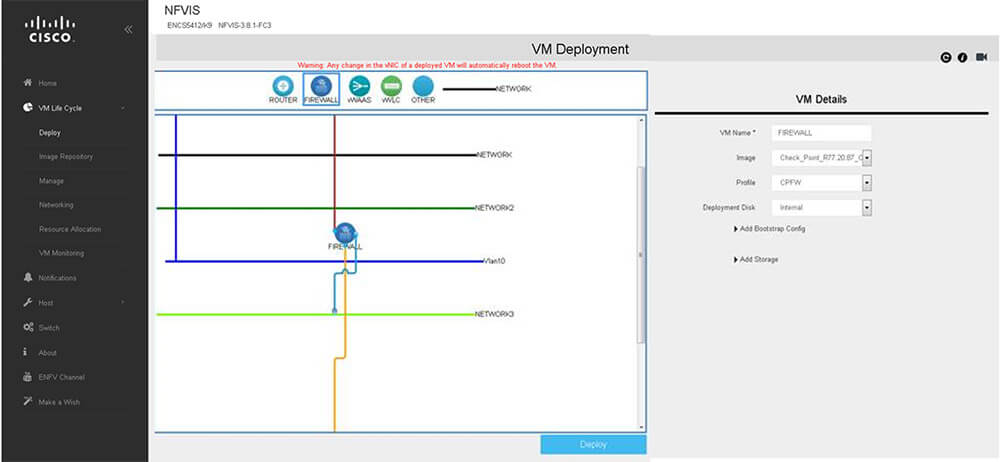The height and width of the screenshot is (462, 1000).
Task: Click the info circle icon at top right
Action: (x=962, y=57)
